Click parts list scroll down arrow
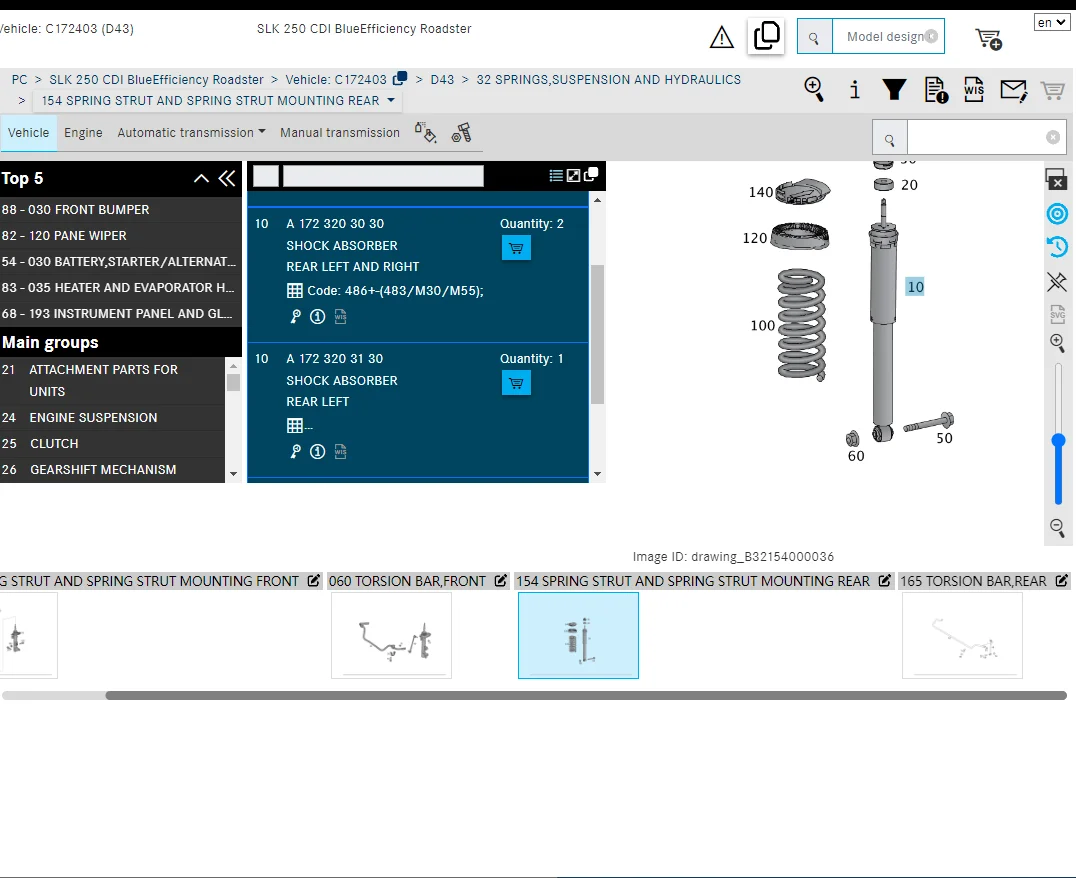The image size is (1076, 878). click(x=597, y=474)
